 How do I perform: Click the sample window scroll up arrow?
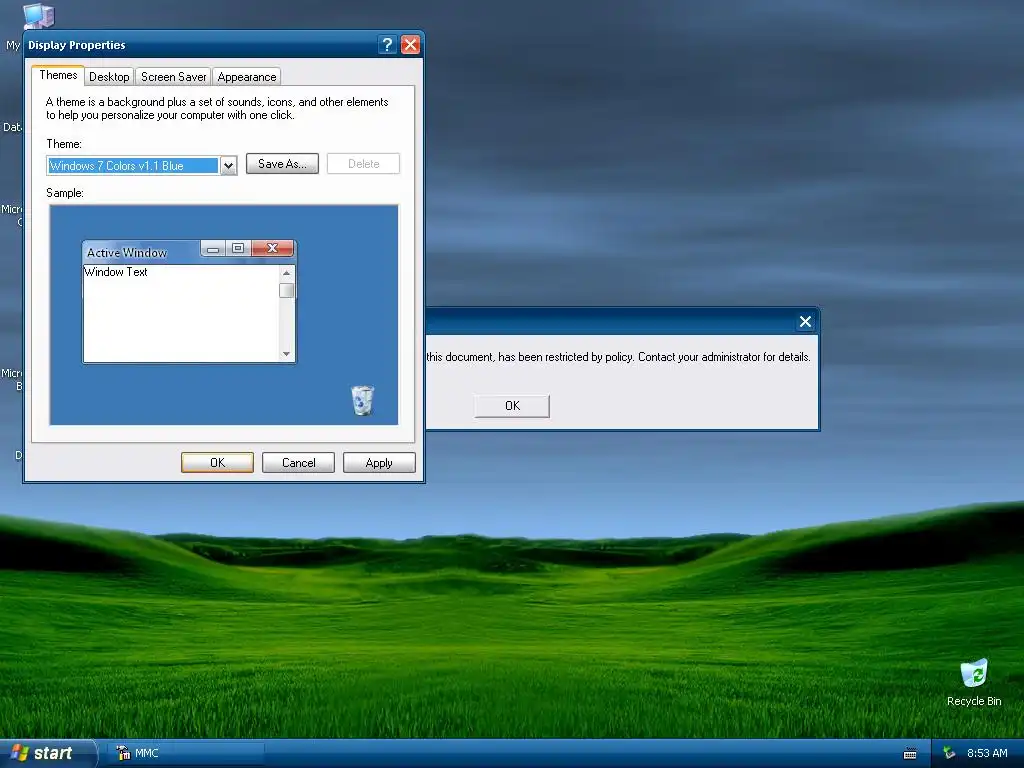click(286, 273)
